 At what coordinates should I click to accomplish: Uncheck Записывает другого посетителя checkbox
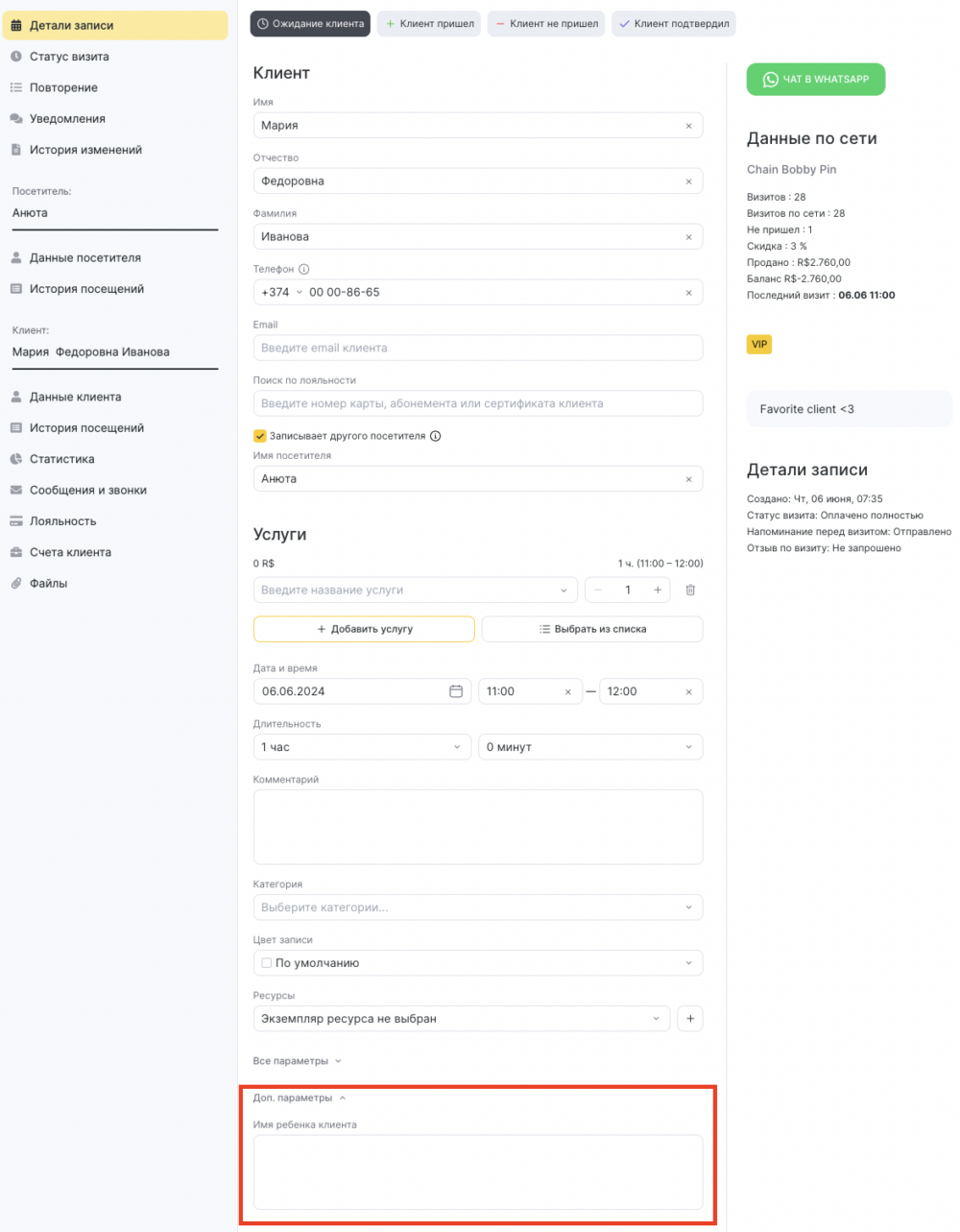pyautogui.click(x=259, y=436)
